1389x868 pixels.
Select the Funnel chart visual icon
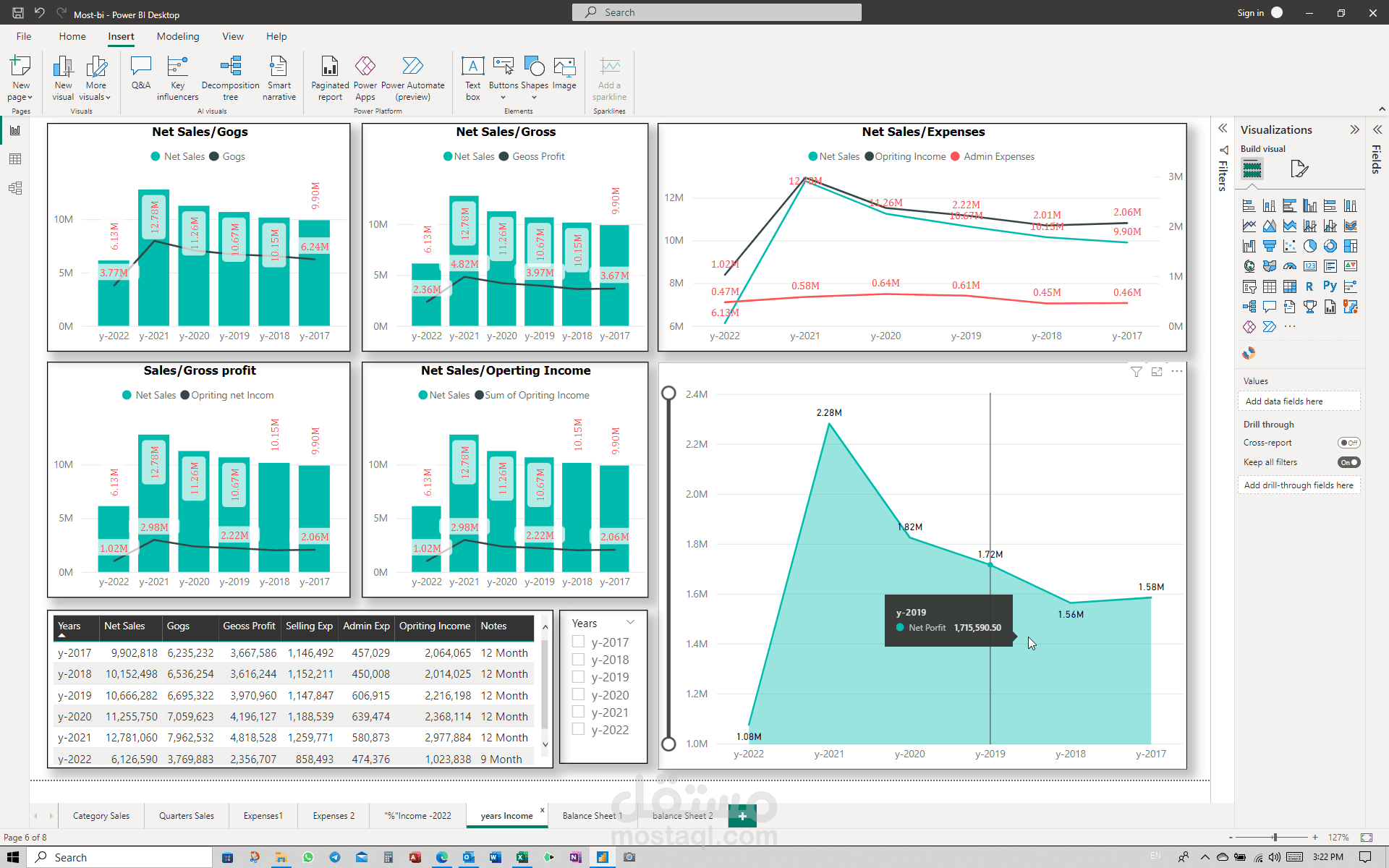pyautogui.click(x=1269, y=246)
